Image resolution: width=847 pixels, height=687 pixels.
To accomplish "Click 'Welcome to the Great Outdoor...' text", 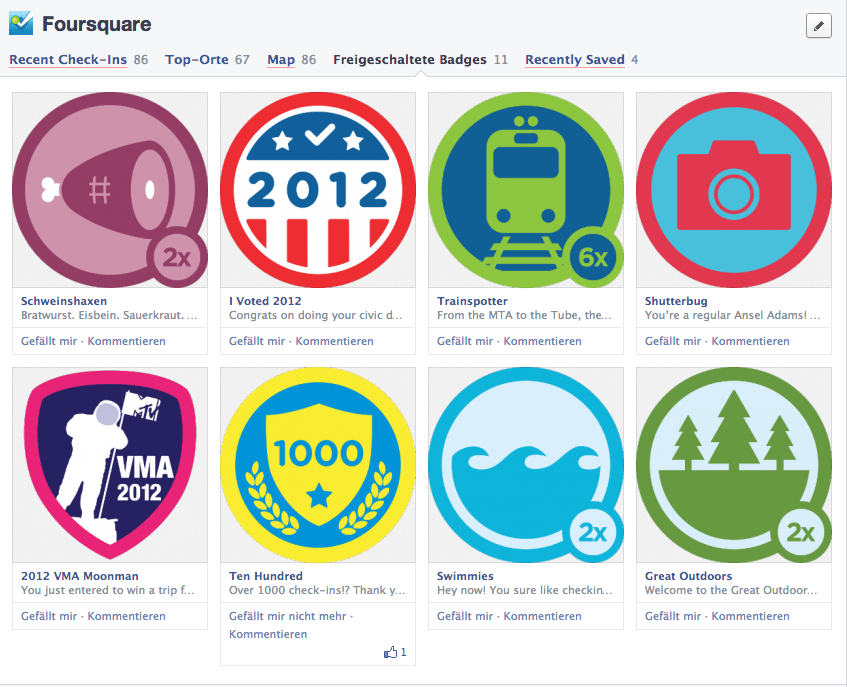I will [731, 590].
